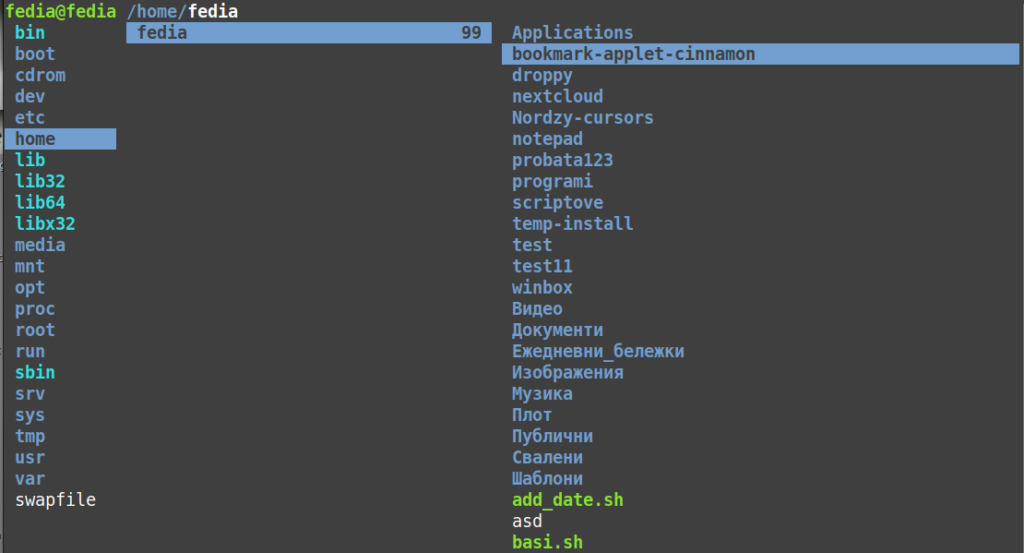Click the basi.sh script file
Image resolution: width=1024 pixels, height=553 pixels.
[x=547, y=543]
